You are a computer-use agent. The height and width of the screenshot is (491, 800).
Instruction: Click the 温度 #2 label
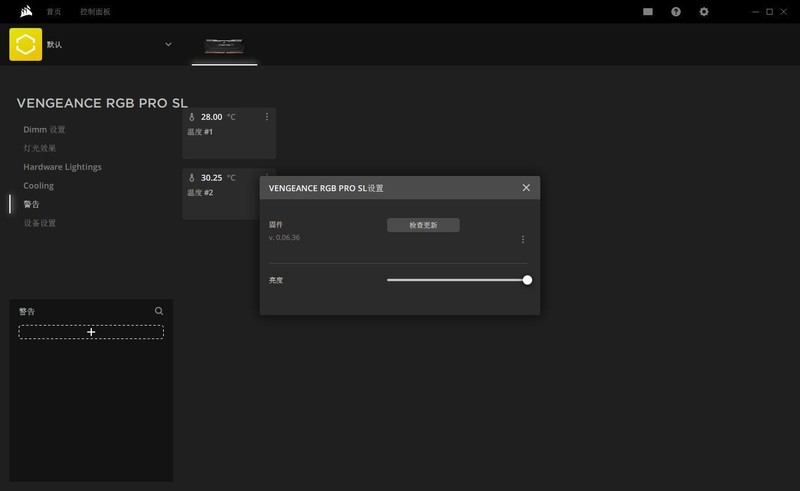(200, 192)
